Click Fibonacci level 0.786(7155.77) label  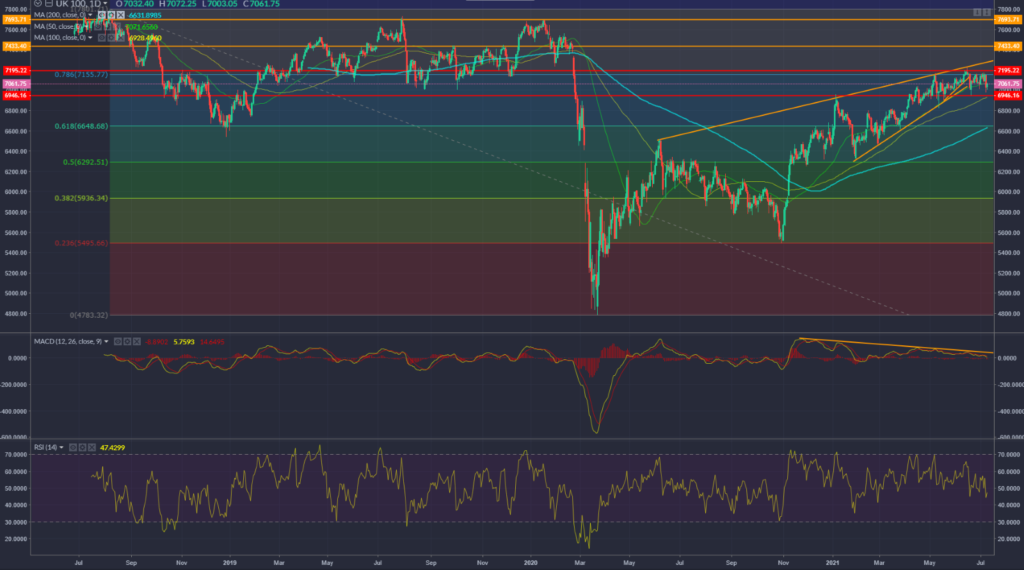click(81, 74)
